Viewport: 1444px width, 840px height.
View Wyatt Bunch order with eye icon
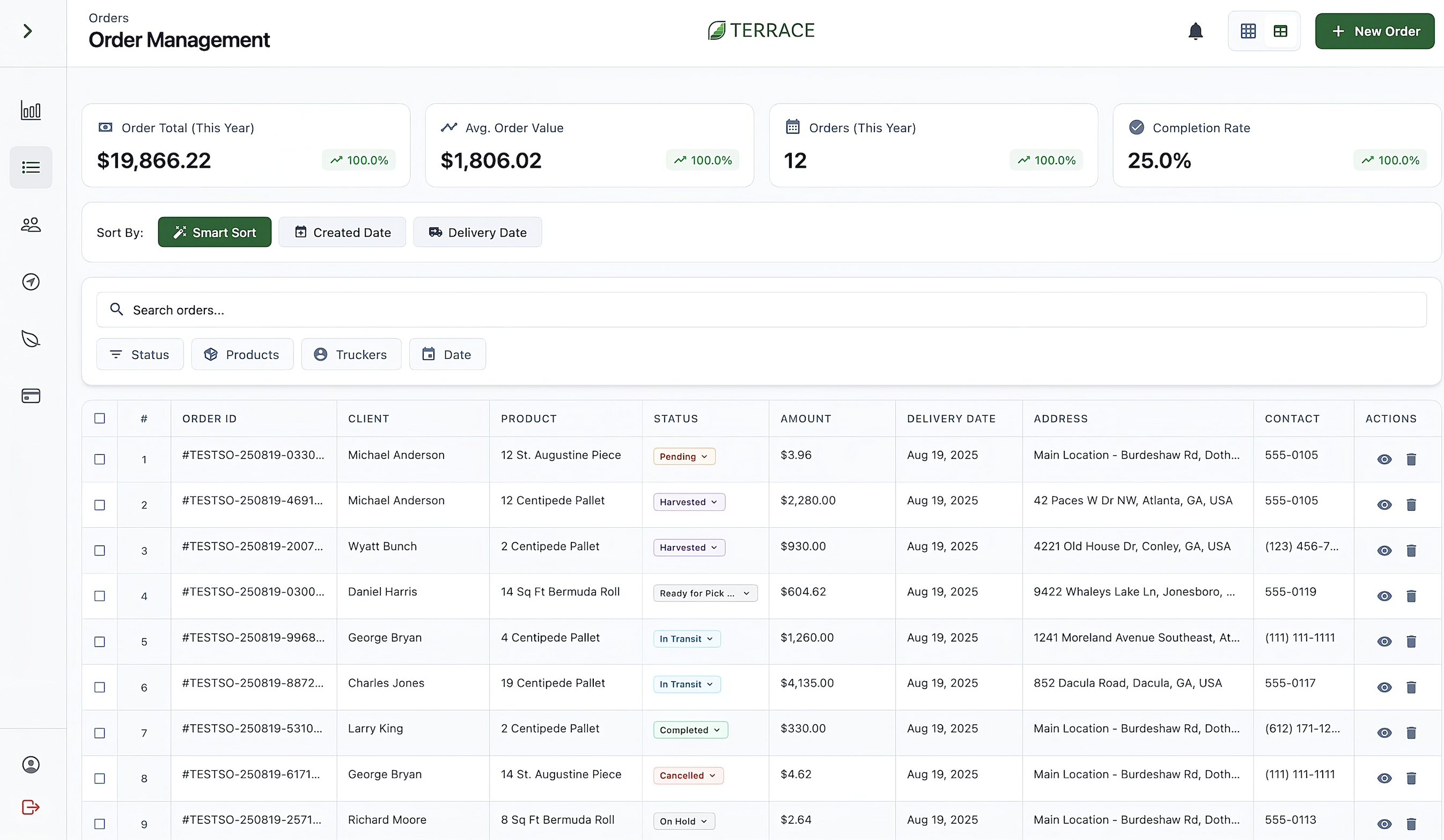pos(1384,551)
